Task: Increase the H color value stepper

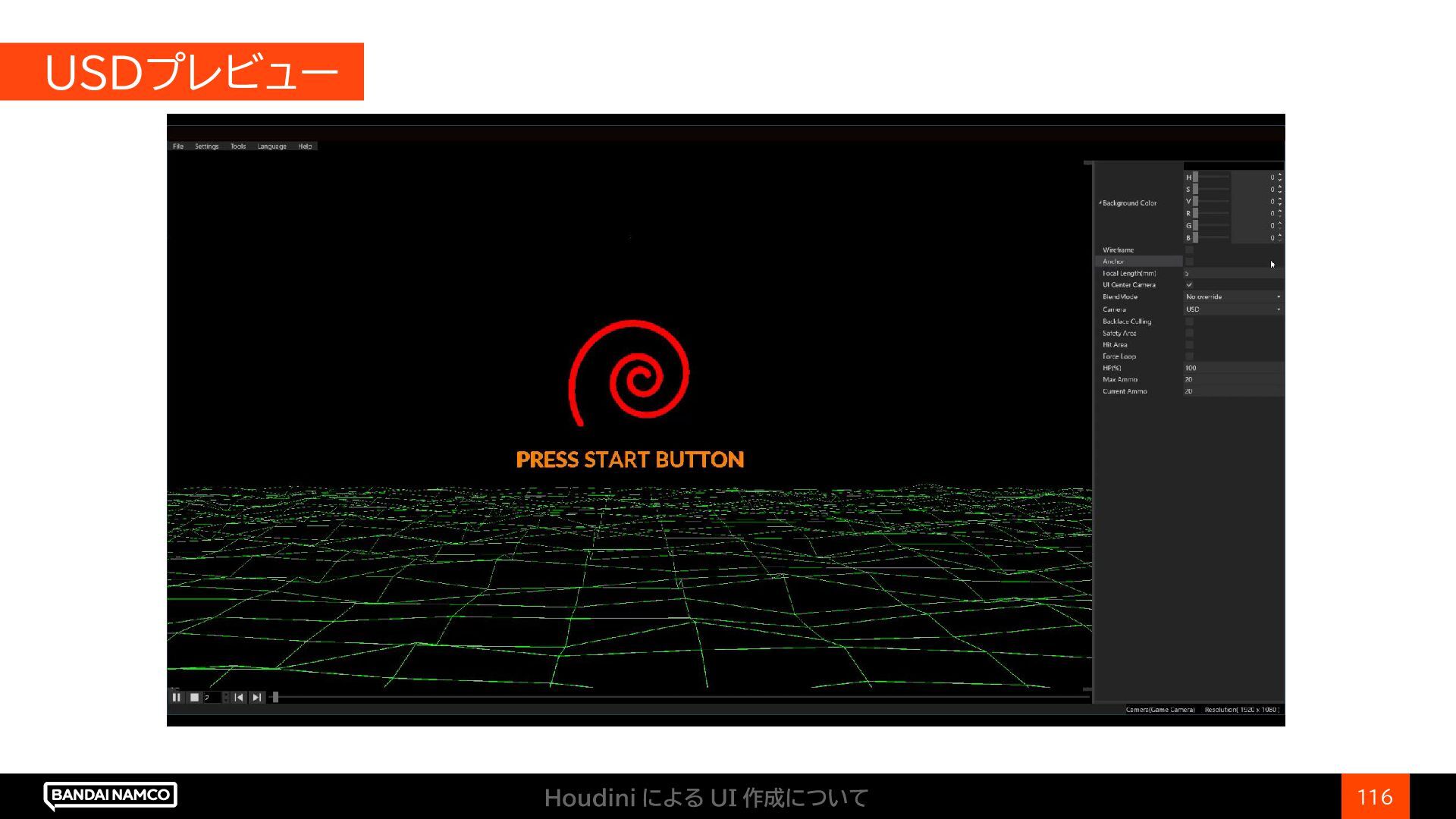Action: [x=1280, y=174]
